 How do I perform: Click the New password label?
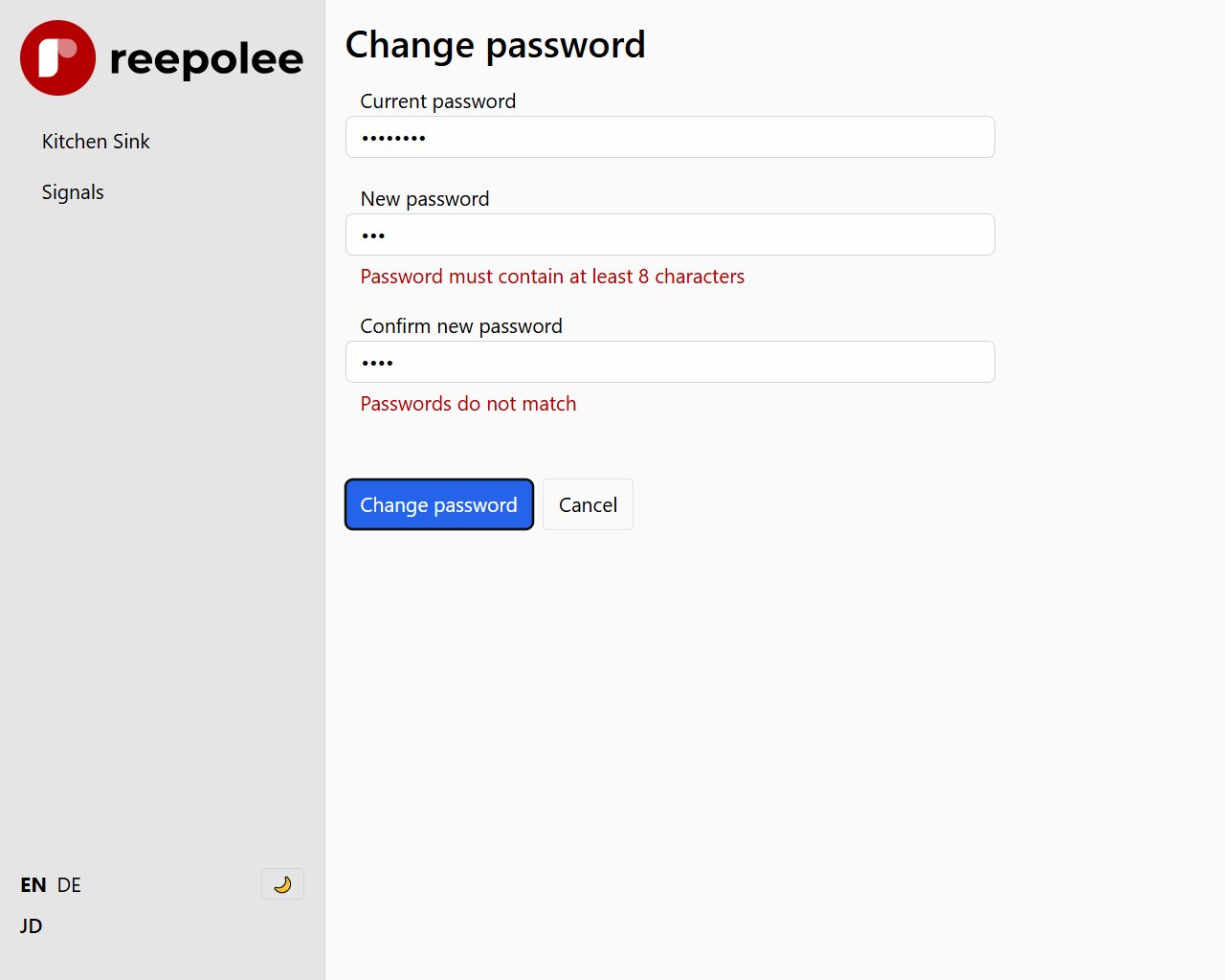425,199
